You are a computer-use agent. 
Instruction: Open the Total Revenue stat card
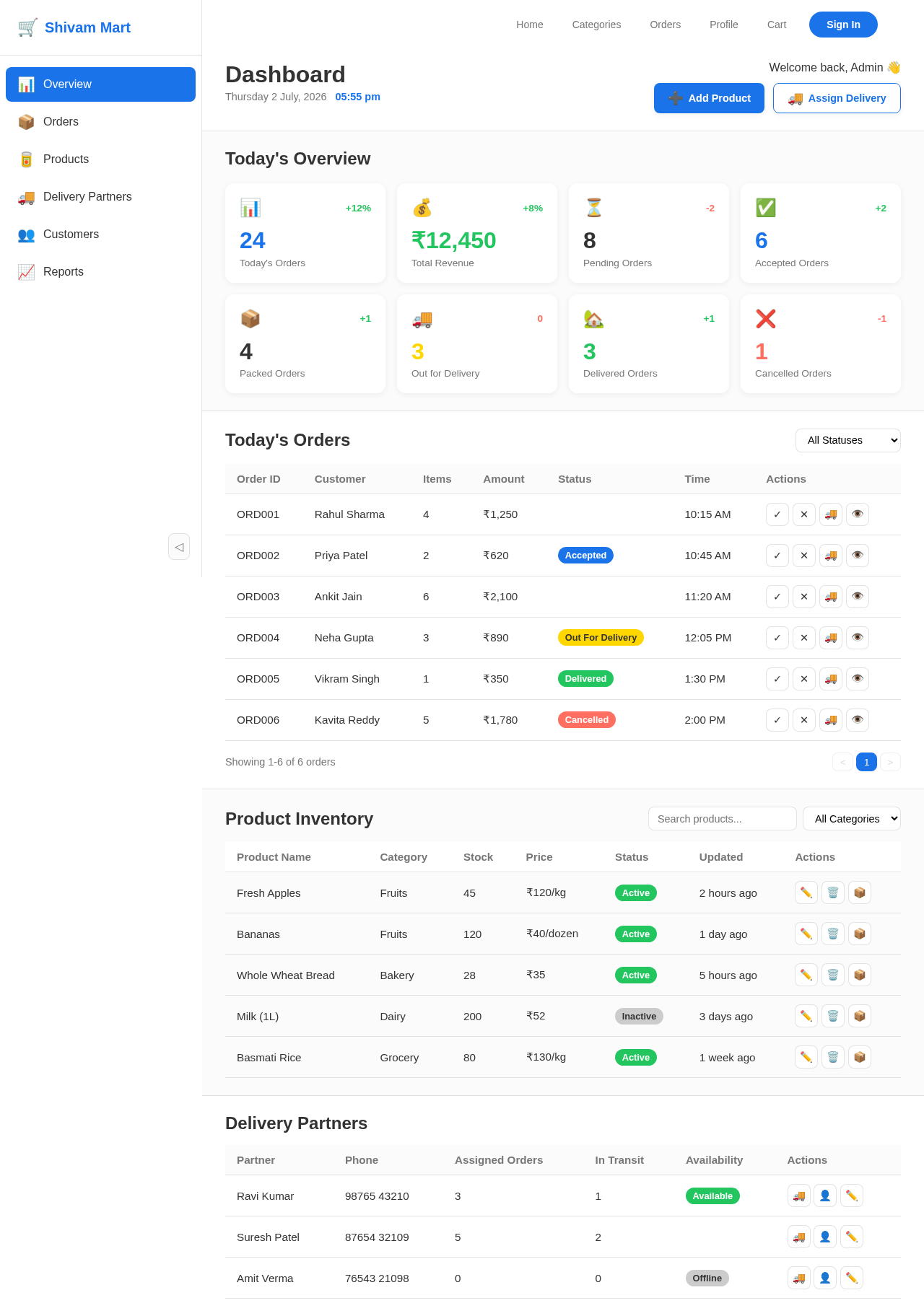tap(477, 233)
